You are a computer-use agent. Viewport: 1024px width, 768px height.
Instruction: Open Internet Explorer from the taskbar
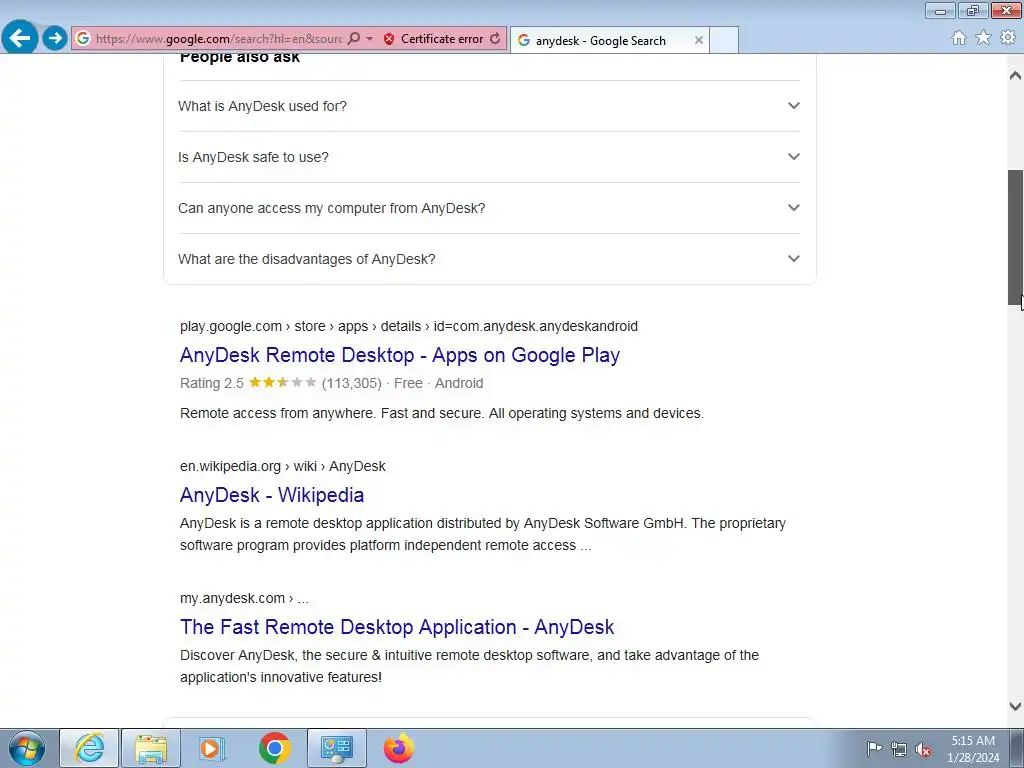pyautogui.click(x=89, y=748)
